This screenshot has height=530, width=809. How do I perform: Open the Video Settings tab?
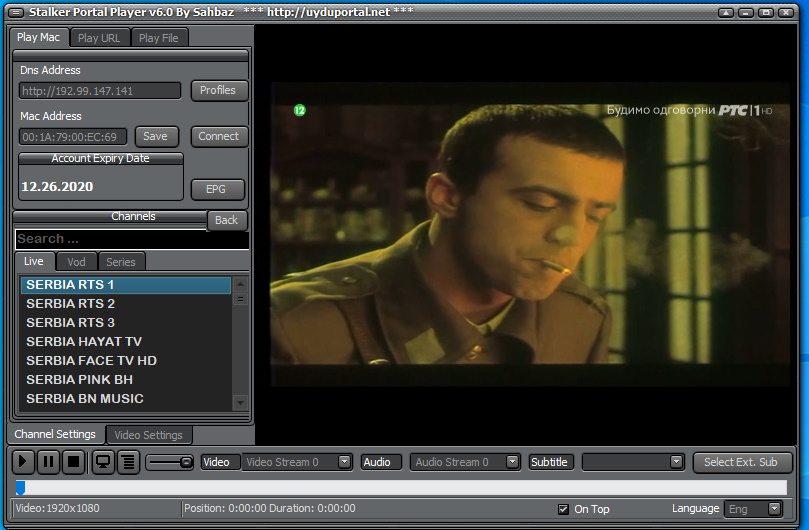click(149, 435)
